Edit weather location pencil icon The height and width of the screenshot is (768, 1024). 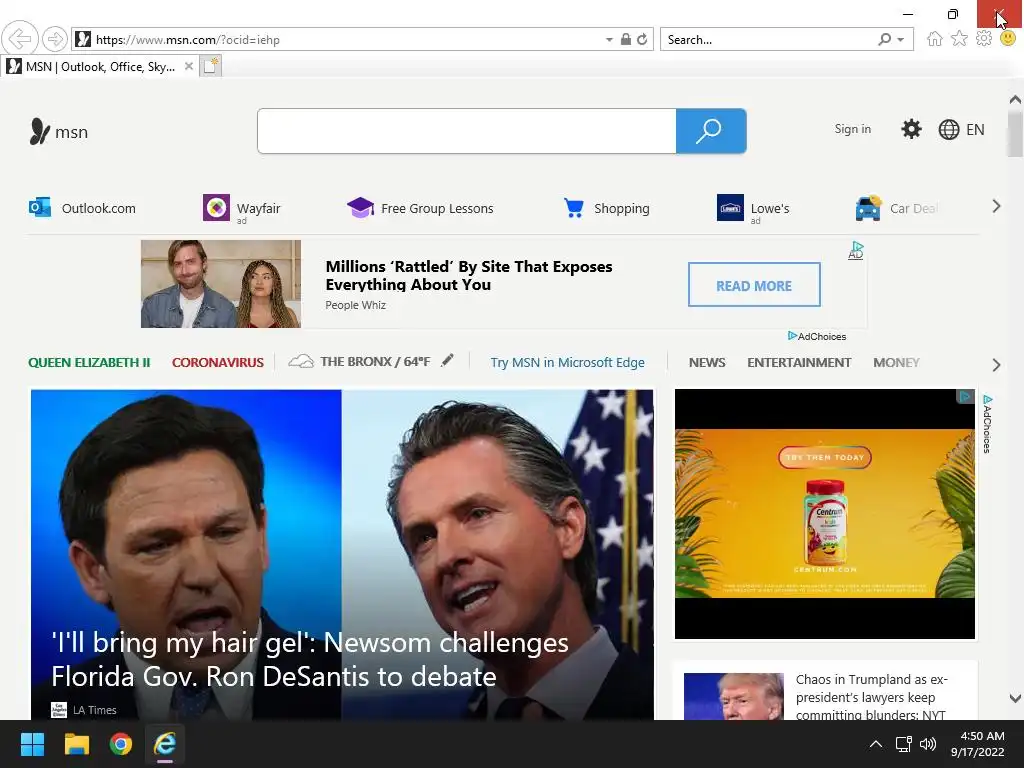pos(447,360)
